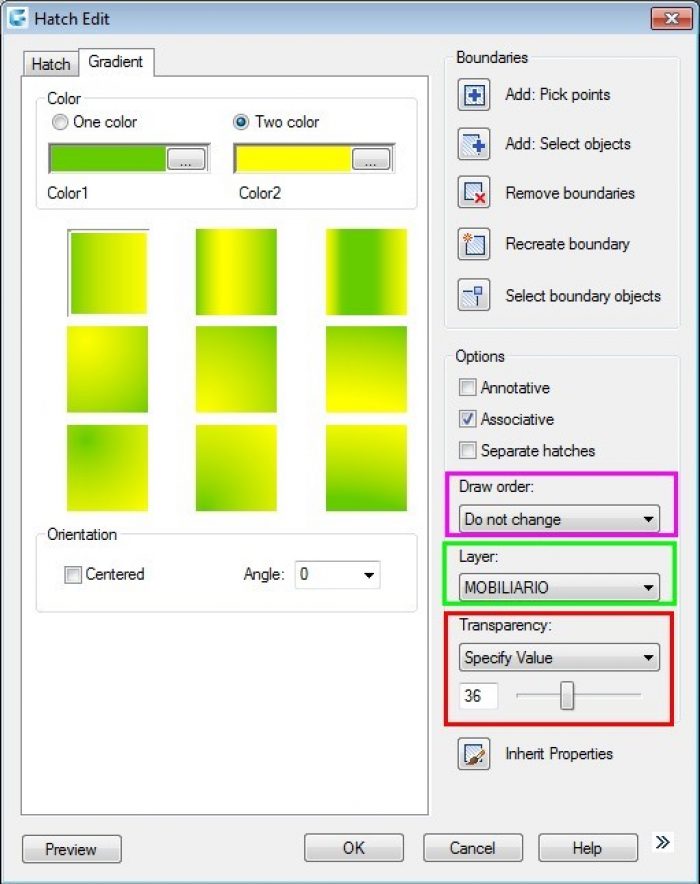The image size is (700, 884).
Task: Click the Preview button
Action: tap(72, 849)
